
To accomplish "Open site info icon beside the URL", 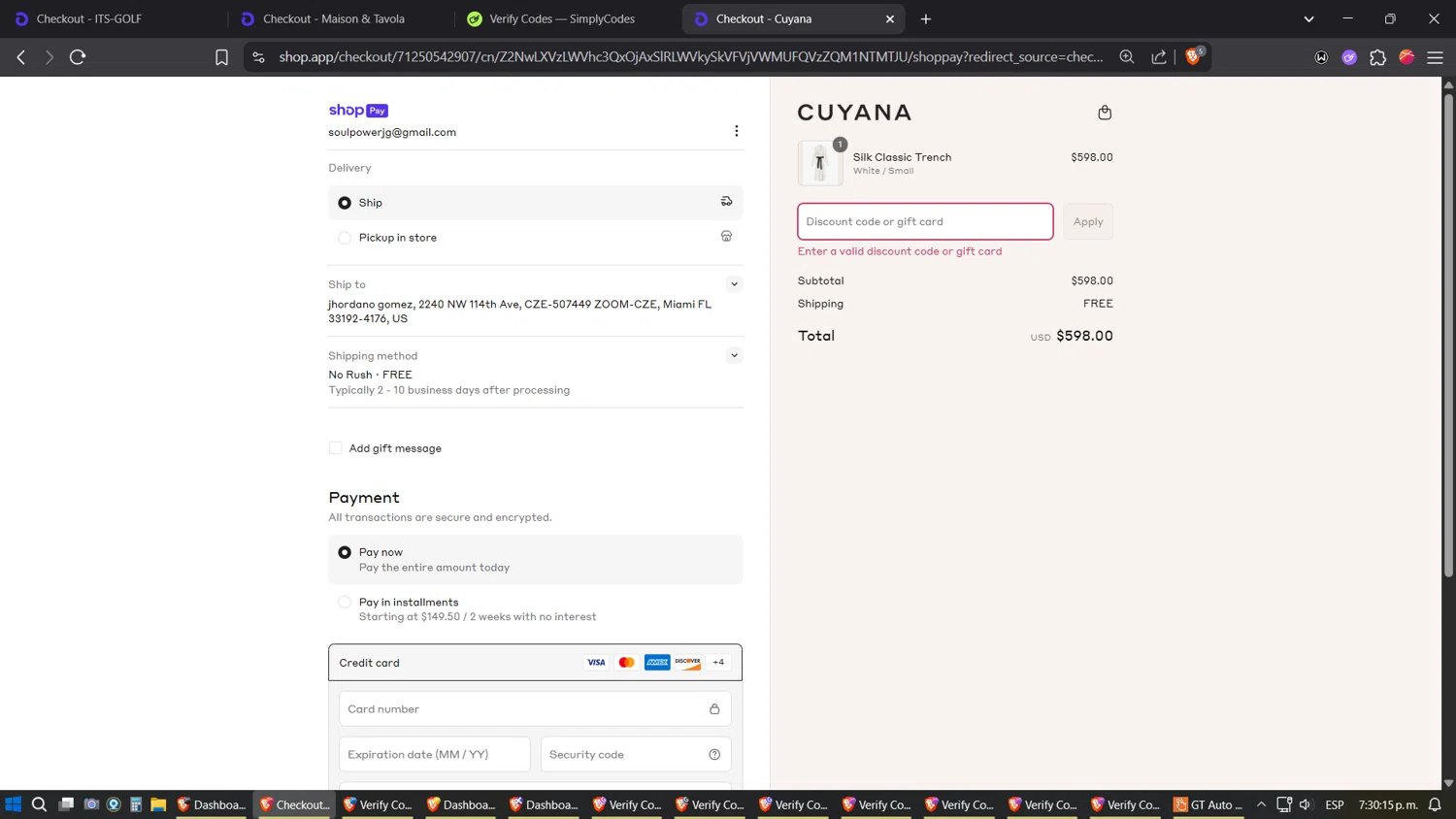I will pyautogui.click(x=258, y=57).
